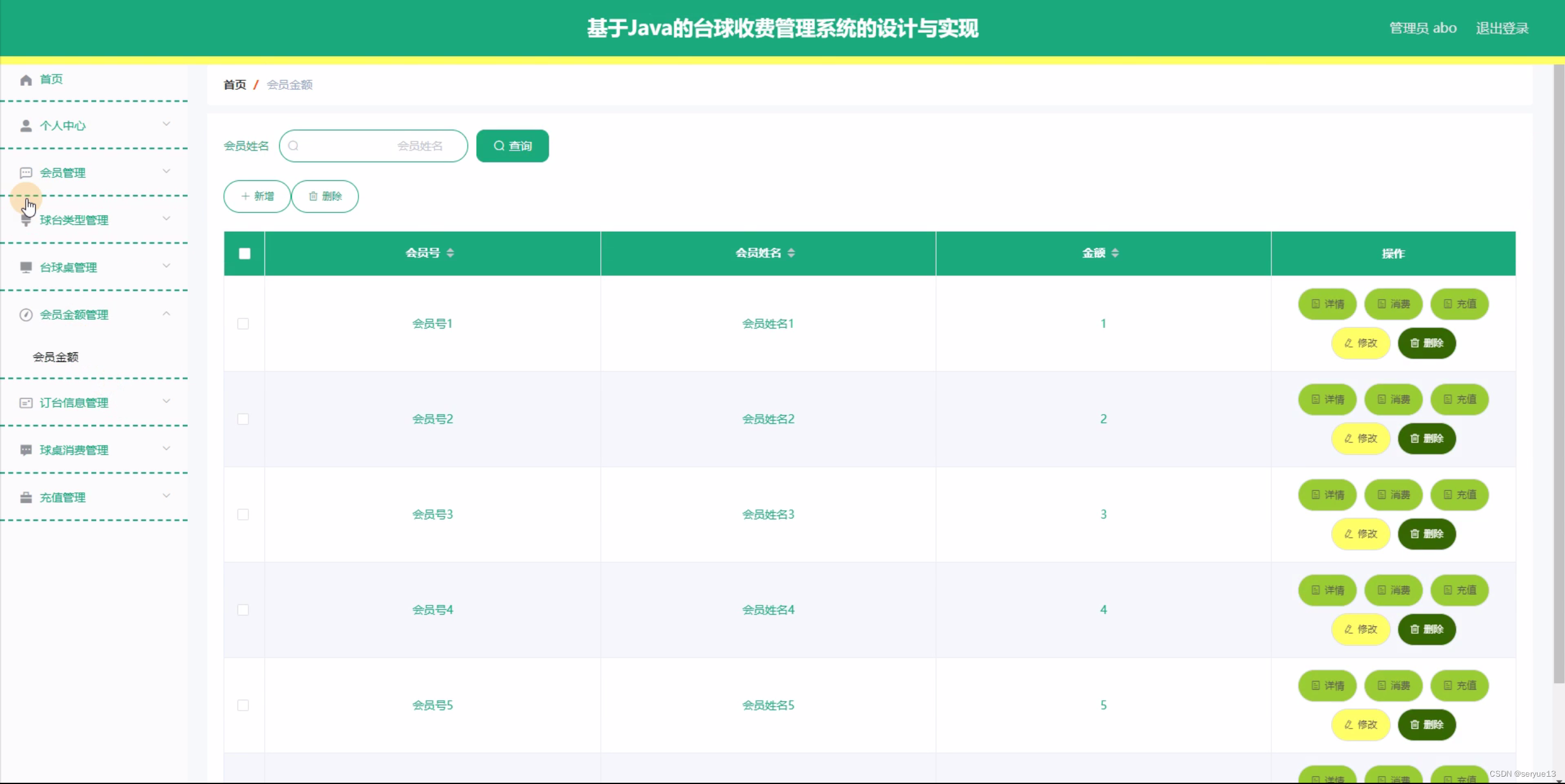Expand the 球台类型管理 chevron
Screen dimensions: 1565x784
(x=166, y=219)
